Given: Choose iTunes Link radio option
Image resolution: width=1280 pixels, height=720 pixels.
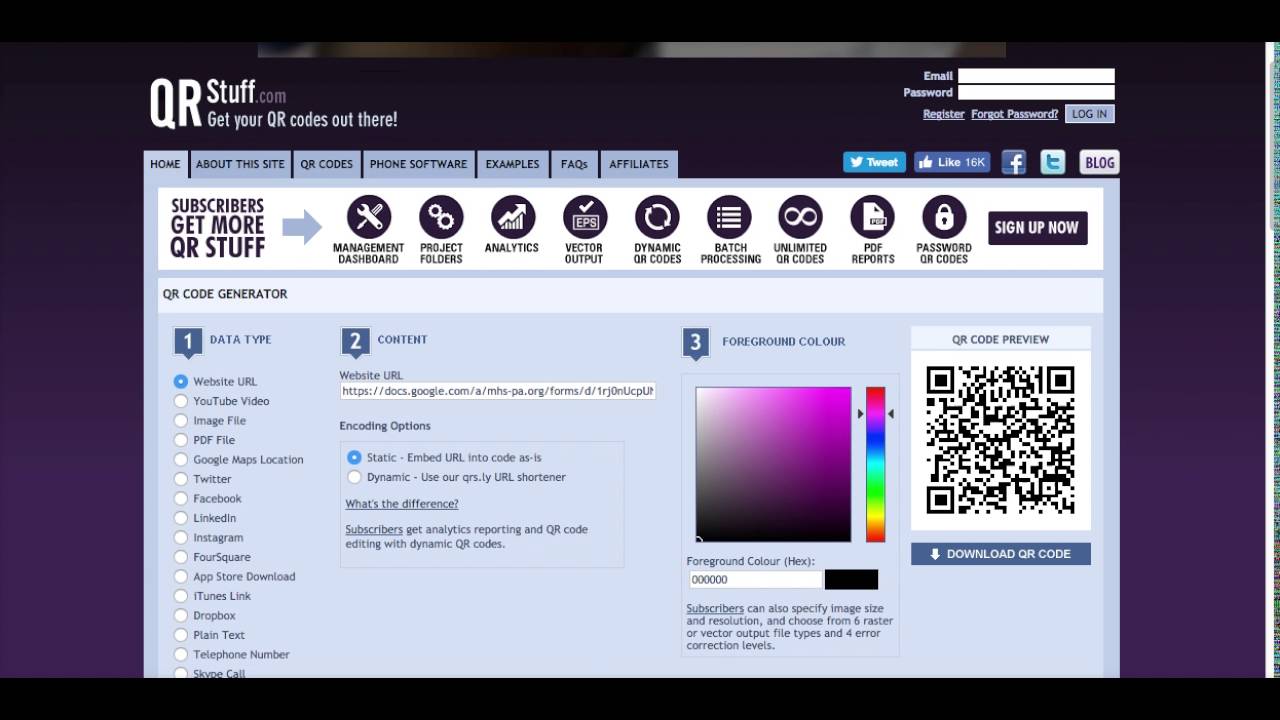Looking at the screenshot, I should [x=181, y=596].
